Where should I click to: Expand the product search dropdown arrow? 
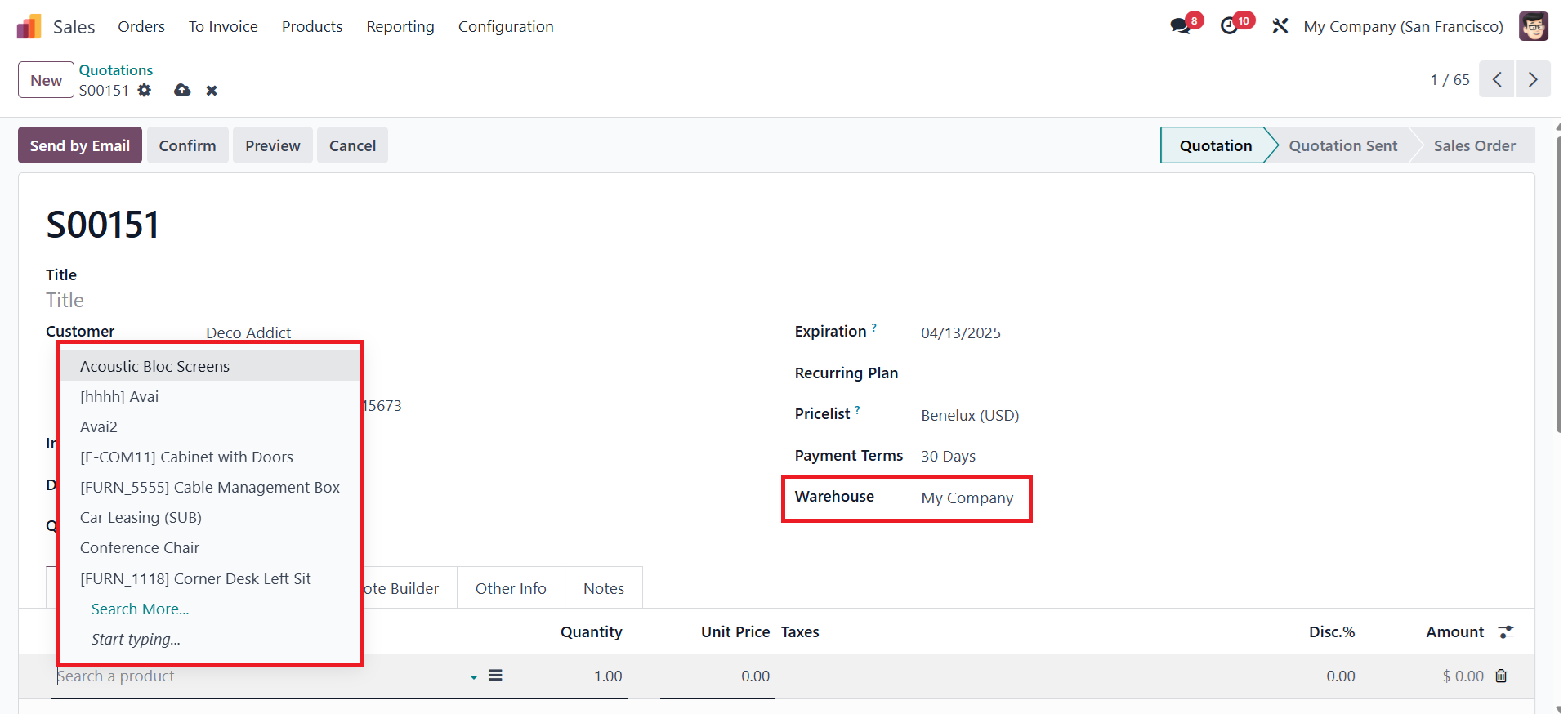(x=473, y=676)
